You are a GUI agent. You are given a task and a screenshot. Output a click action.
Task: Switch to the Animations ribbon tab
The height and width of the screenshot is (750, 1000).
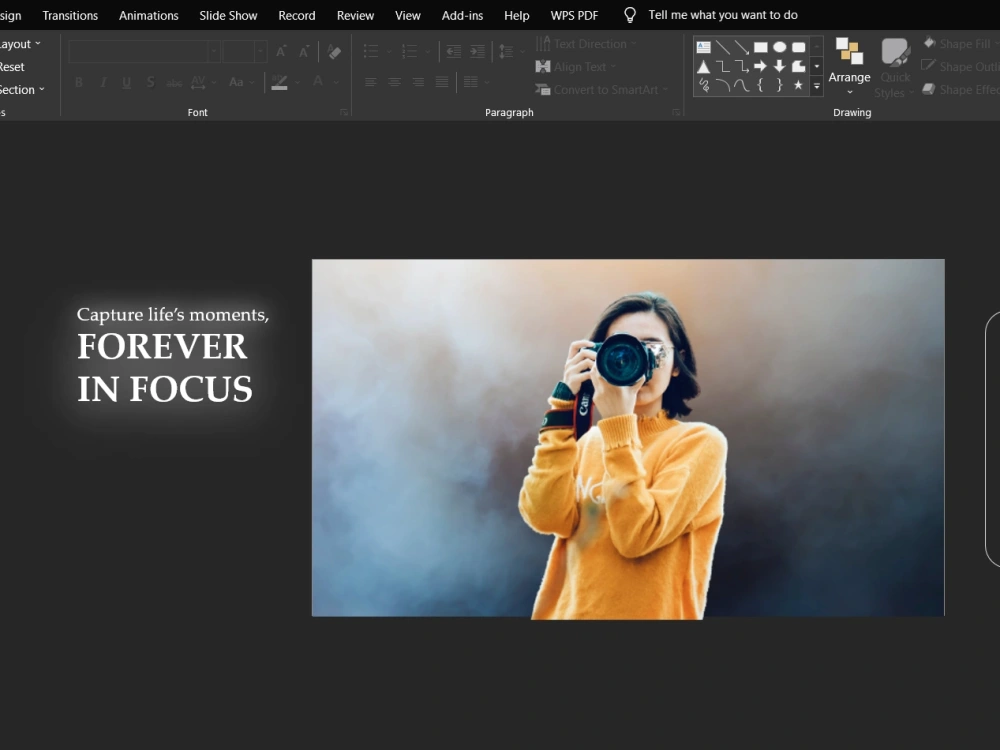point(148,15)
